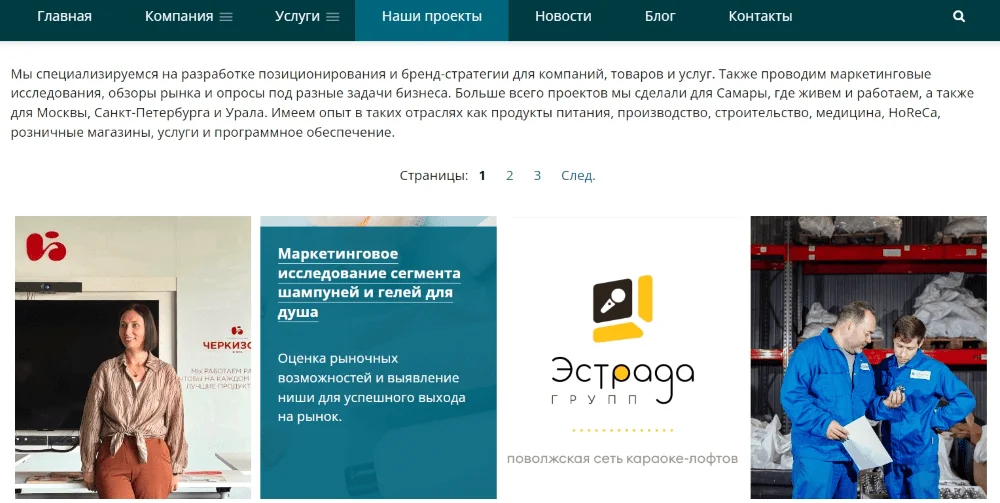1000x503 pixels.
Task: Click the yellow karaoke microphone icon
Action: [622, 309]
